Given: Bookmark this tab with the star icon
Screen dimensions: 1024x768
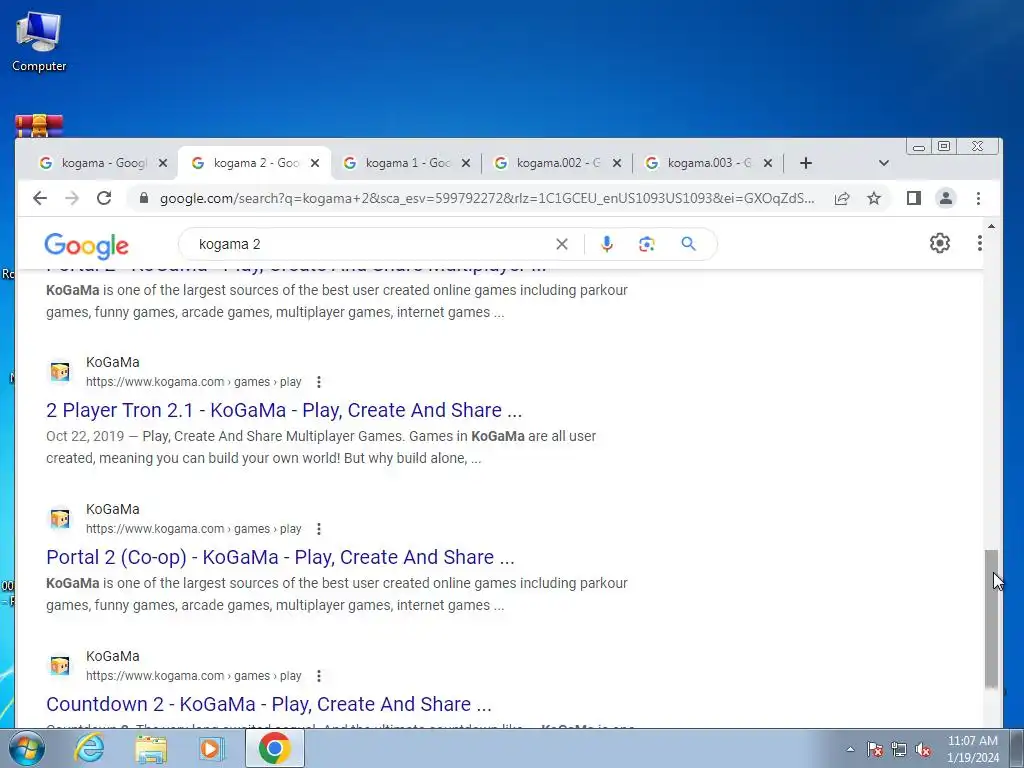Looking at the screenshot, I should point(874,198).
